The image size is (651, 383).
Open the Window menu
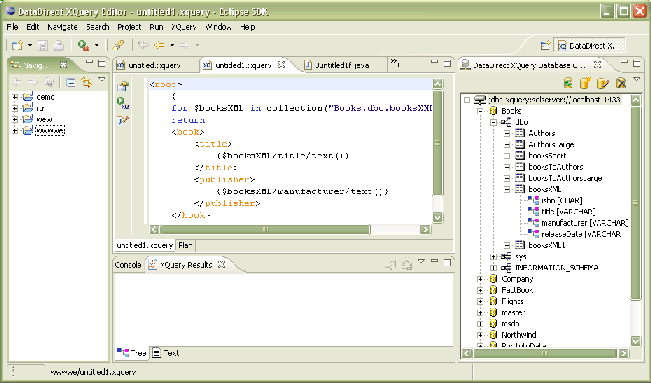(x=218, y=27)
